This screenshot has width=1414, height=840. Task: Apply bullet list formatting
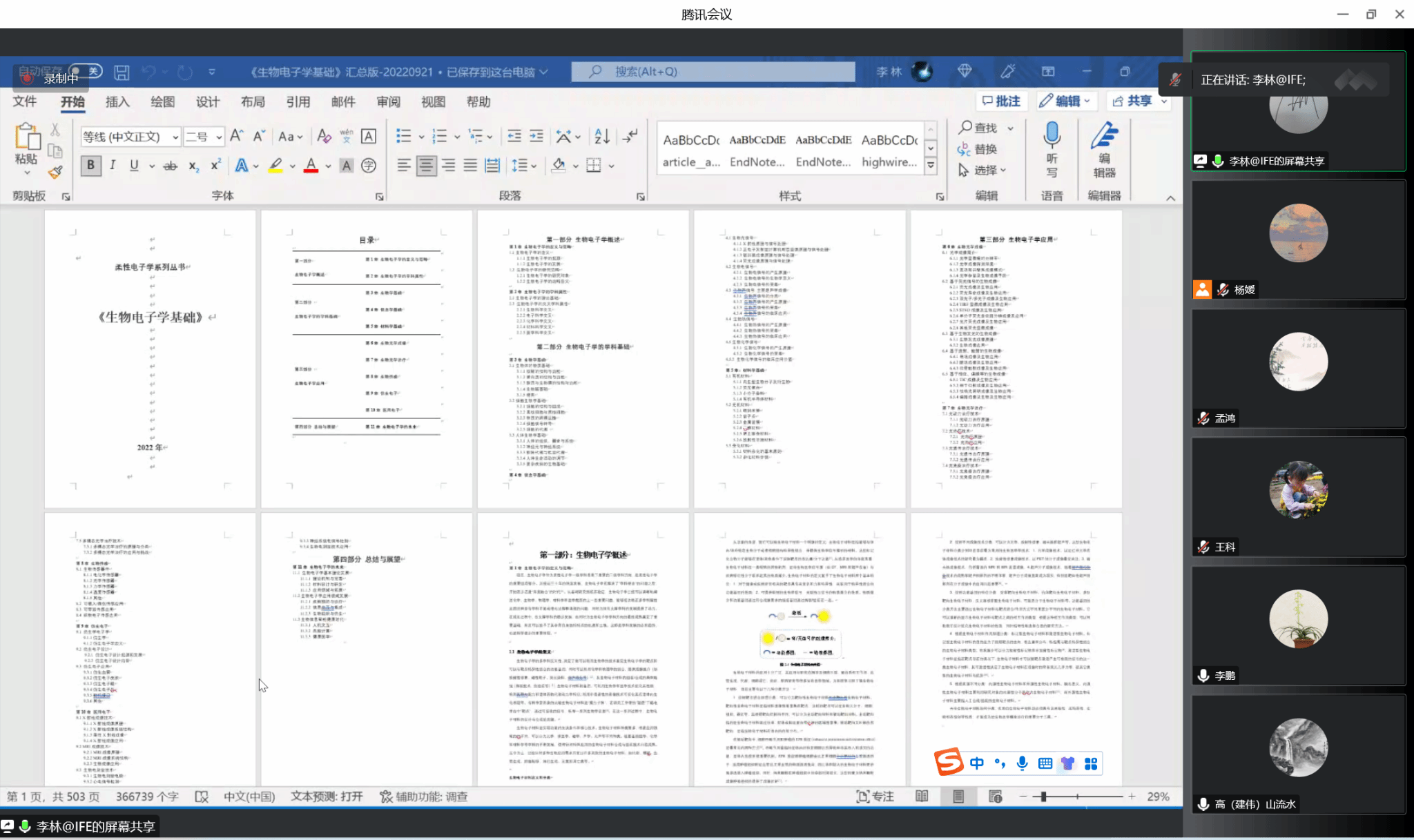(x=404, y=137)
